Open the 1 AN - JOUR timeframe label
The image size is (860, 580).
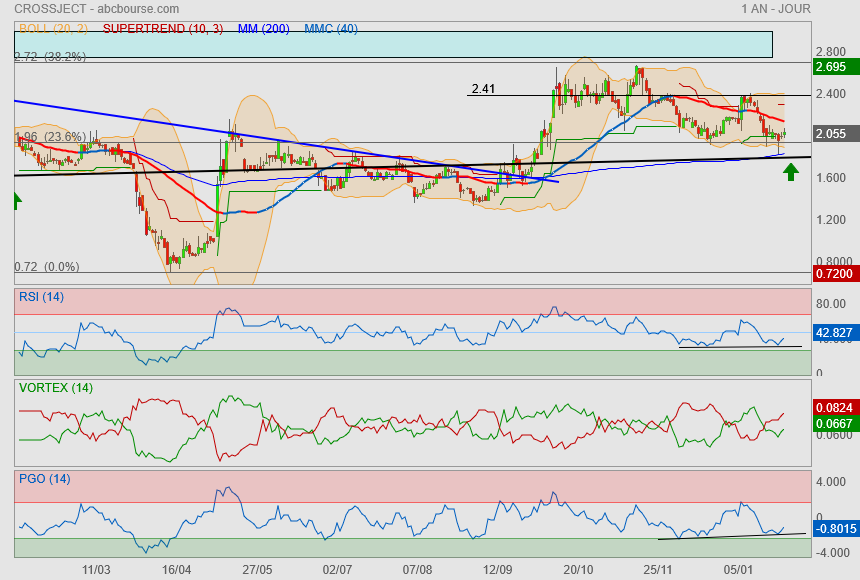(x=775, y=9)
